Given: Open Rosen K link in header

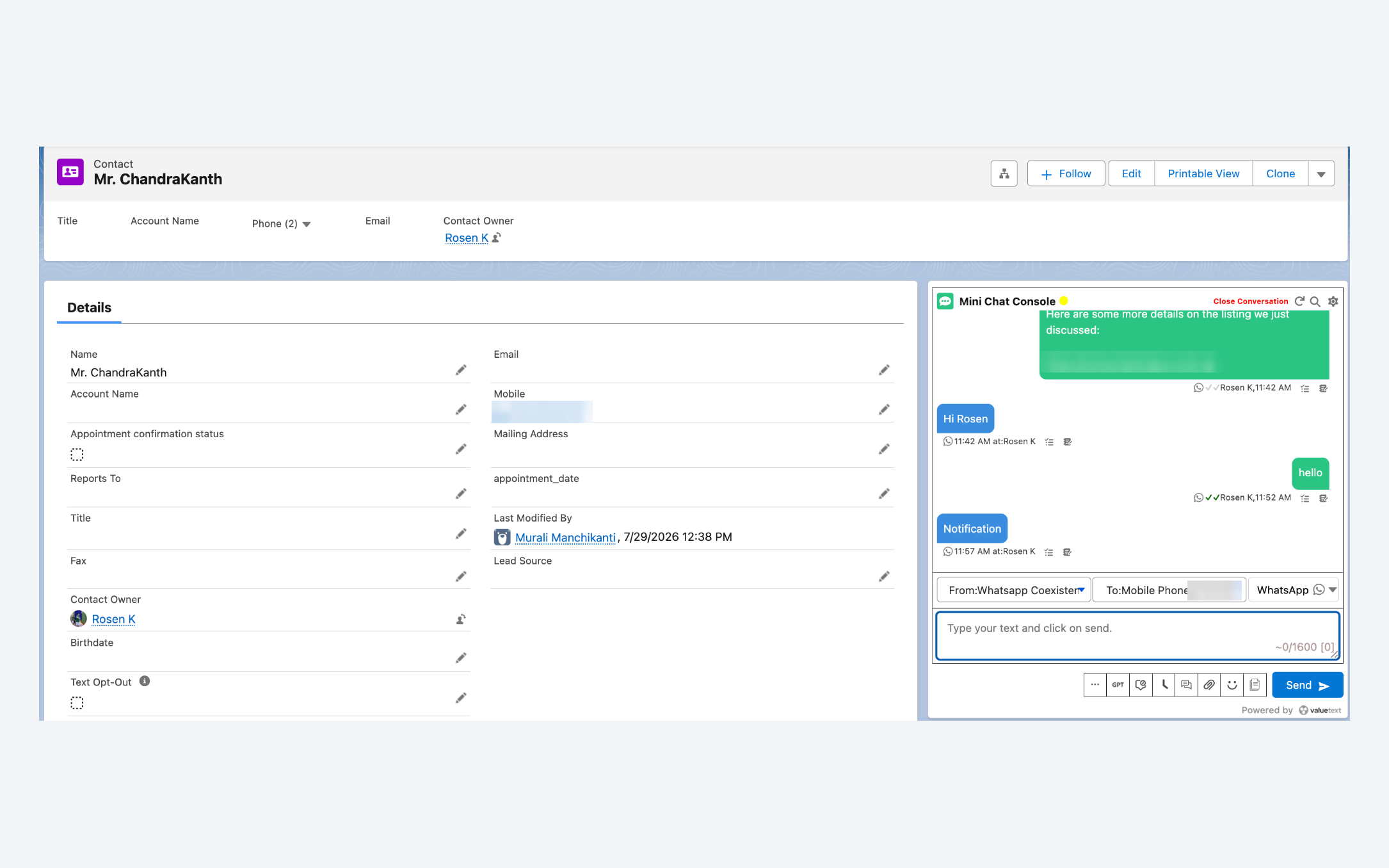Looking at the screenshot, I should 467,238.
